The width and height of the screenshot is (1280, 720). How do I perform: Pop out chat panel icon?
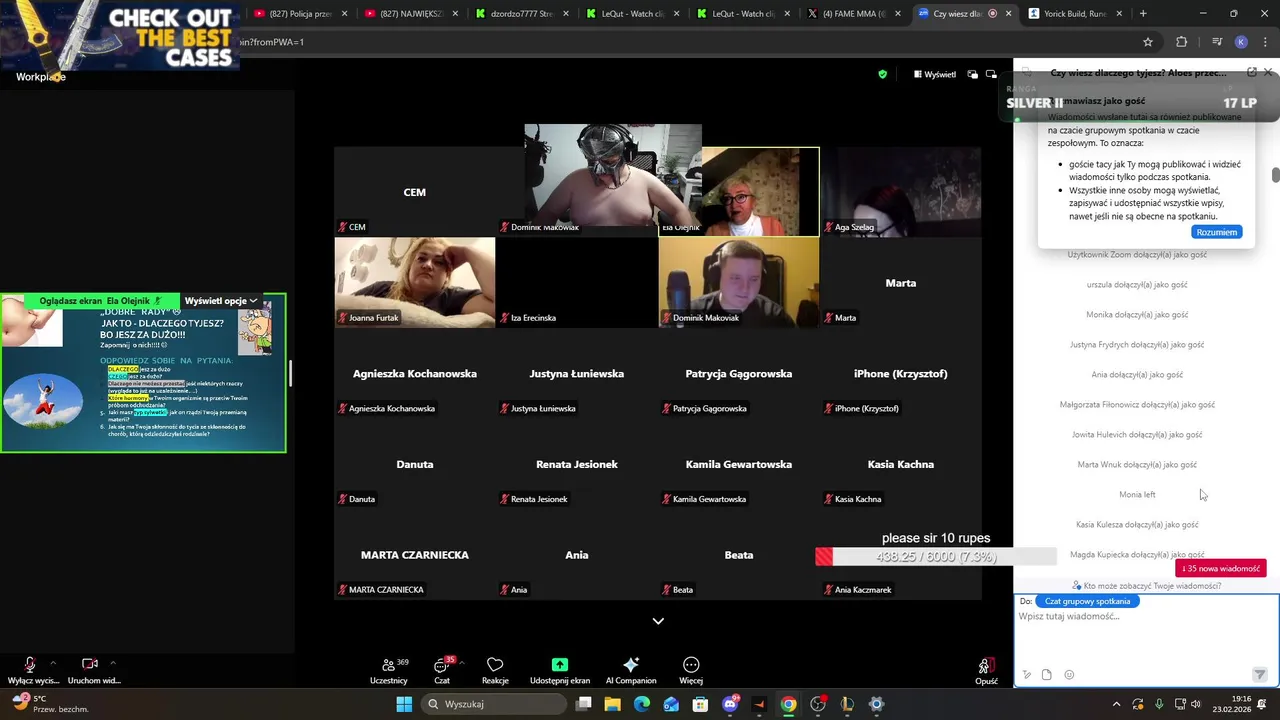coord(1251,73)
